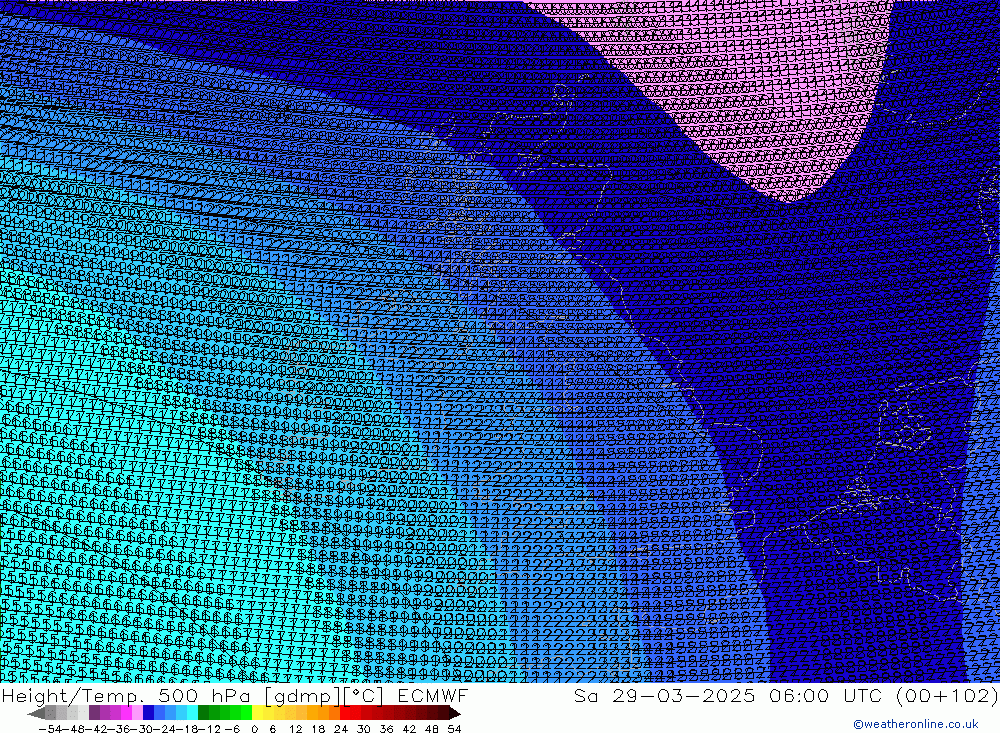Select the dark blue legend swatch
The image size is (1000, 733).
148,713
